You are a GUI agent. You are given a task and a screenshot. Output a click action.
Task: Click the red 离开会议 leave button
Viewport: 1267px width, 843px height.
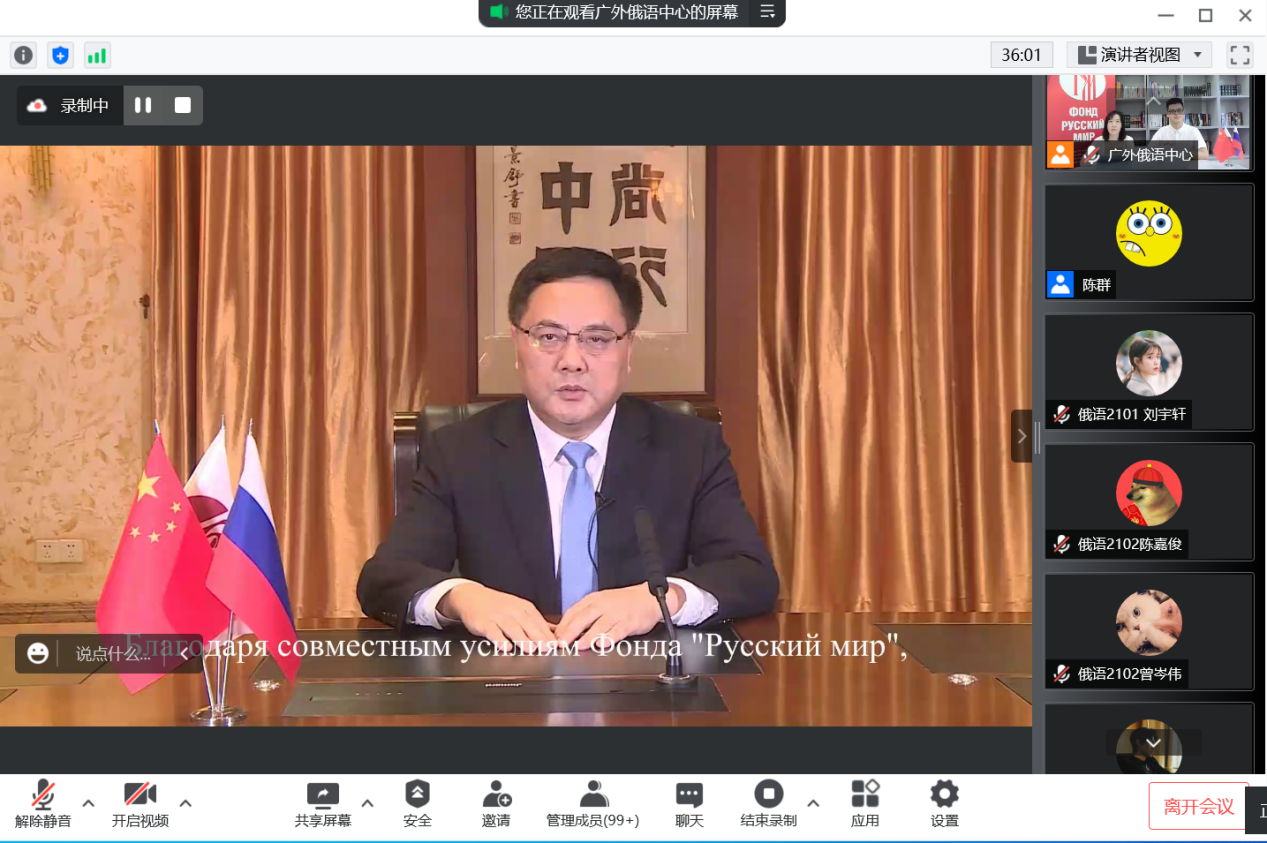coord(1198,807)
